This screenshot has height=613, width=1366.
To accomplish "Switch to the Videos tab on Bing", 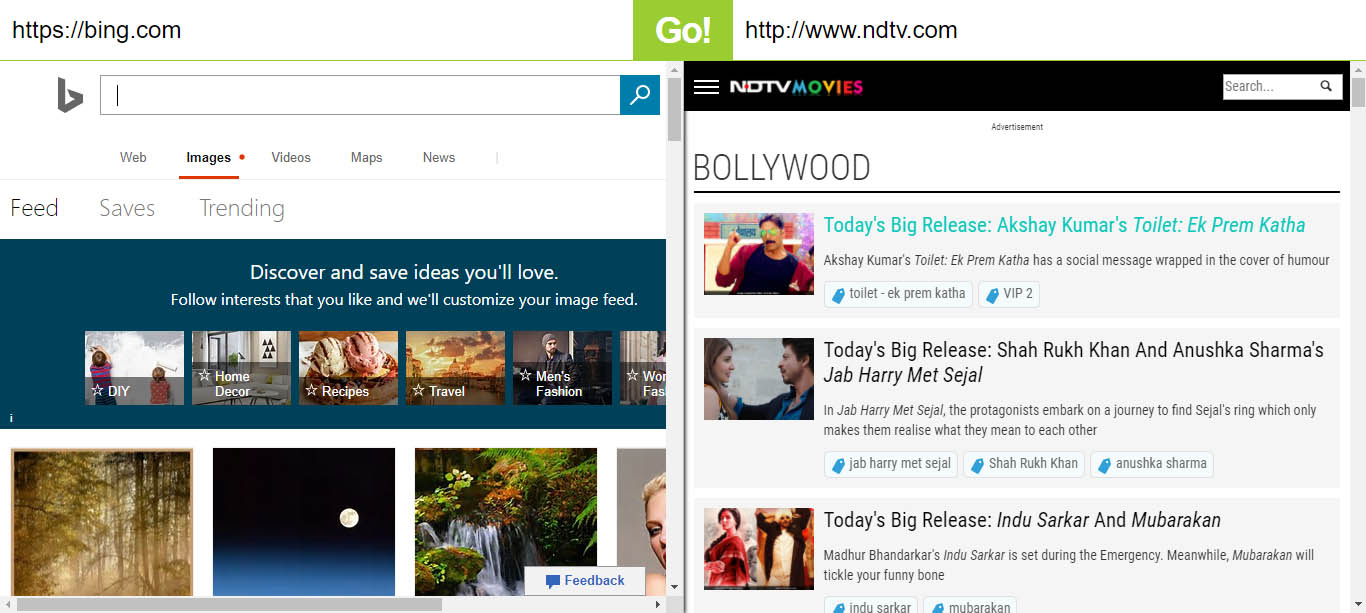I will point(291,157).
